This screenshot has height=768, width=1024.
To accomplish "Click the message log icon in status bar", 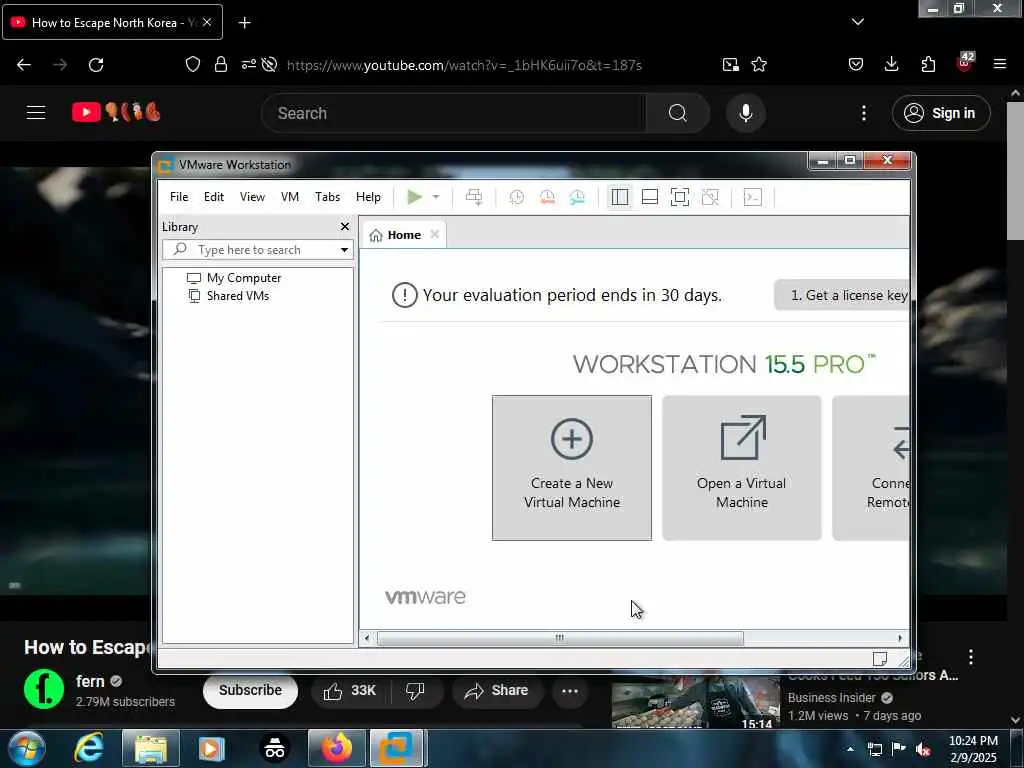I will [x=880, y=658].
